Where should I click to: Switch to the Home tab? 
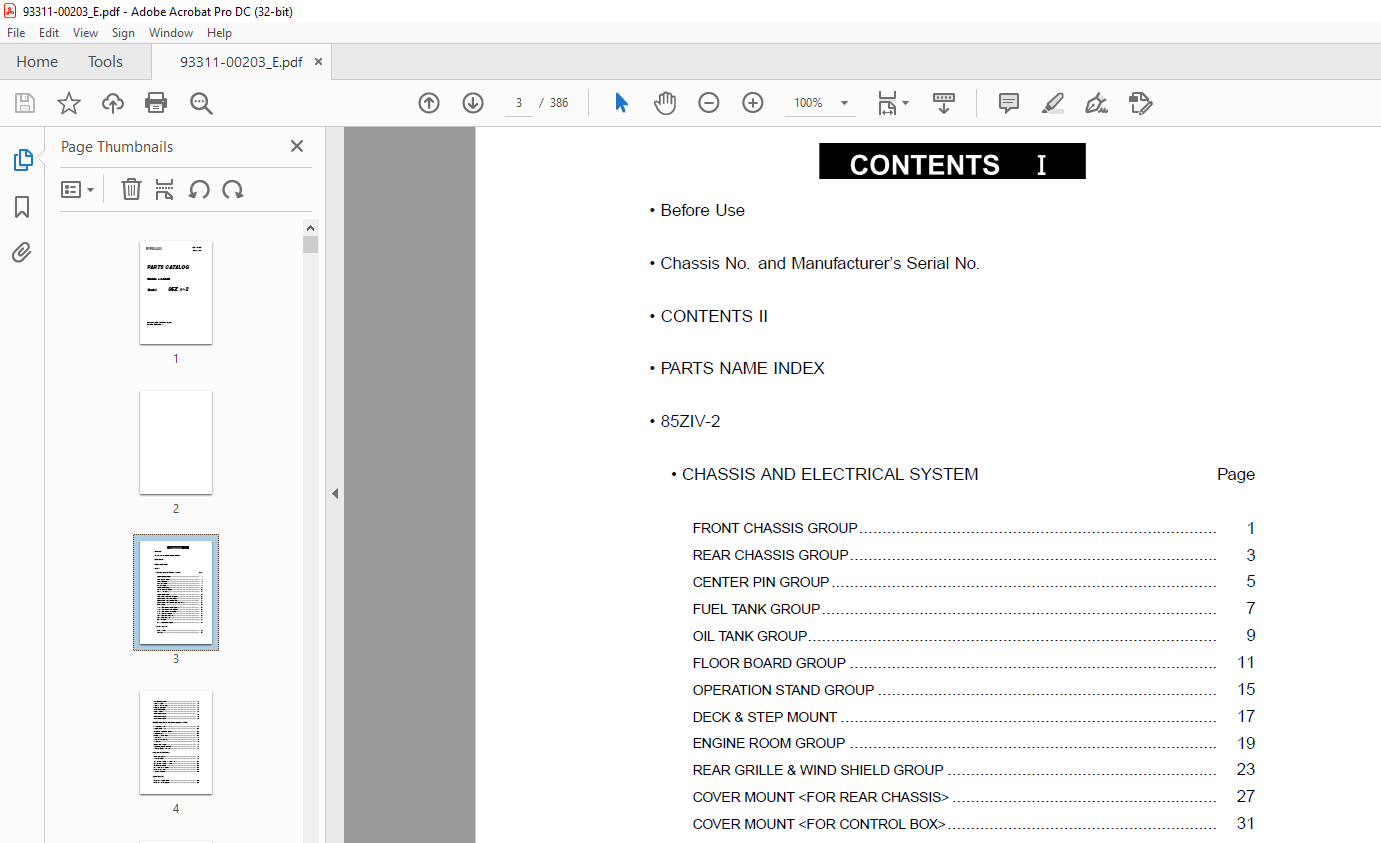point(37,62)
